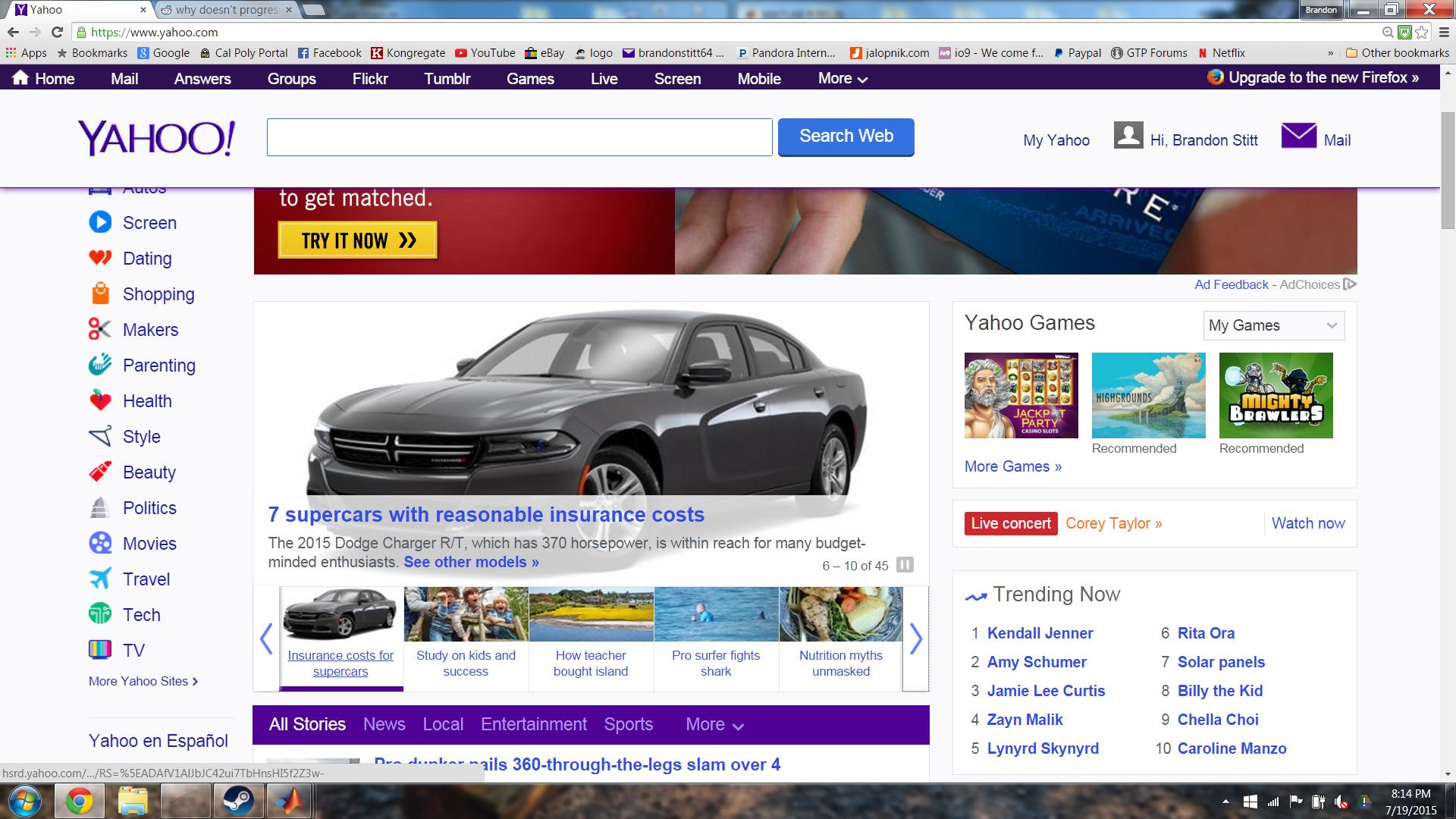
Task: Expand More dropdown in stories tab bar
Action: (714, 724)
